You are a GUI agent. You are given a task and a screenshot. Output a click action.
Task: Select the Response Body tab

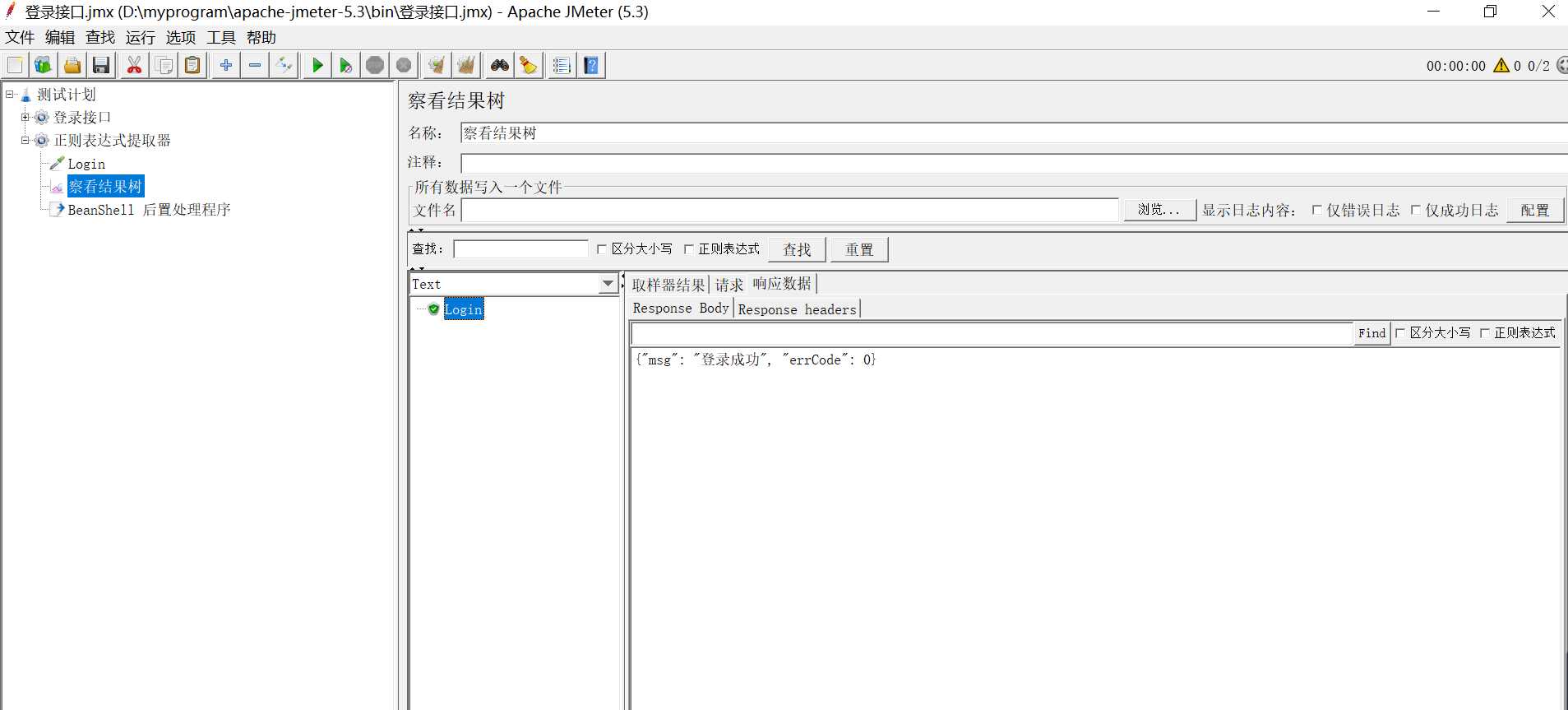[x=681, y=309]
